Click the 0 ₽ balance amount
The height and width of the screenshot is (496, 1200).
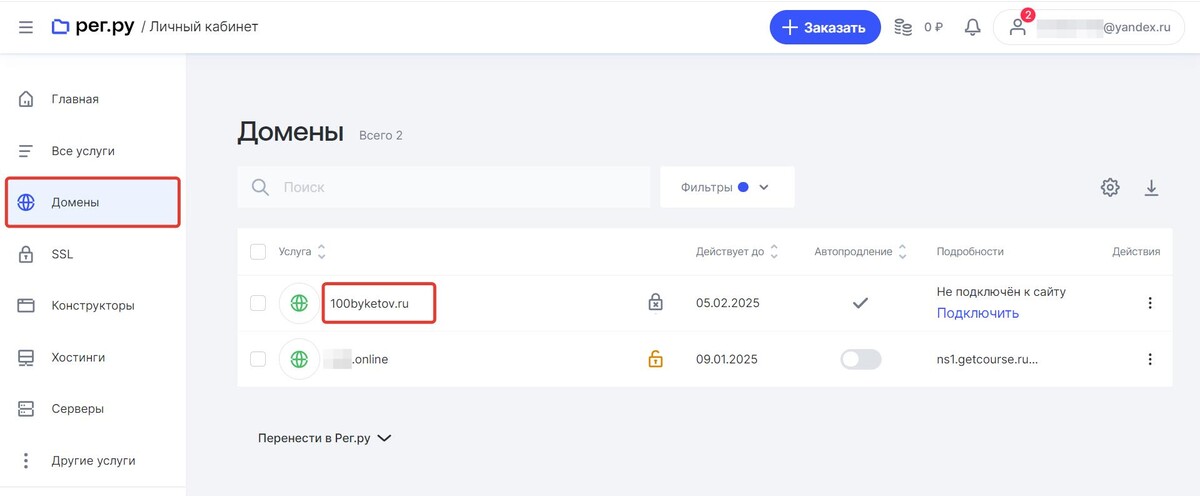pos(934,27)
